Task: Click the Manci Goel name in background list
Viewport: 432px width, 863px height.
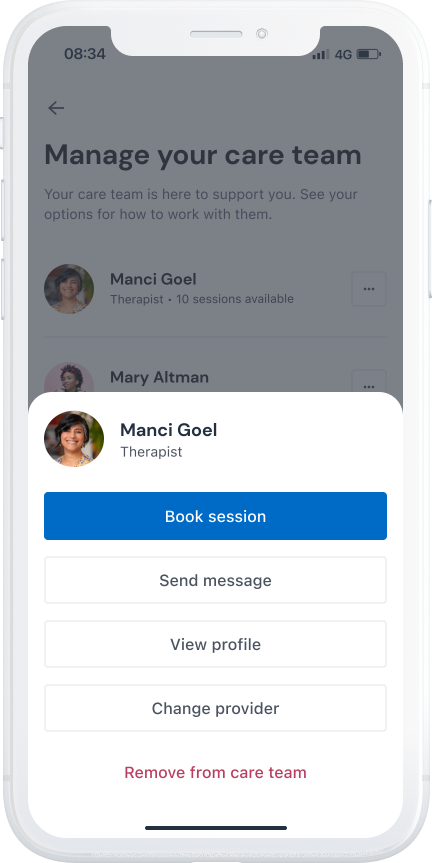Action: click(x=153, y=279)
